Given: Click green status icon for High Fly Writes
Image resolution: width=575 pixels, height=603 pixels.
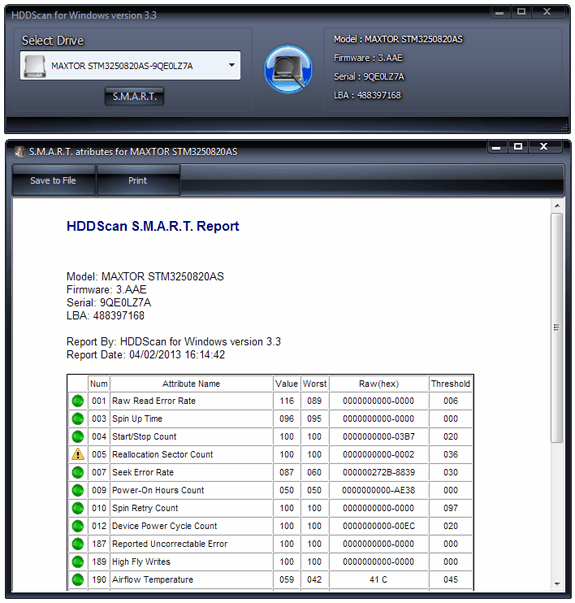Looking at the screenshot, I should [78, 561].
